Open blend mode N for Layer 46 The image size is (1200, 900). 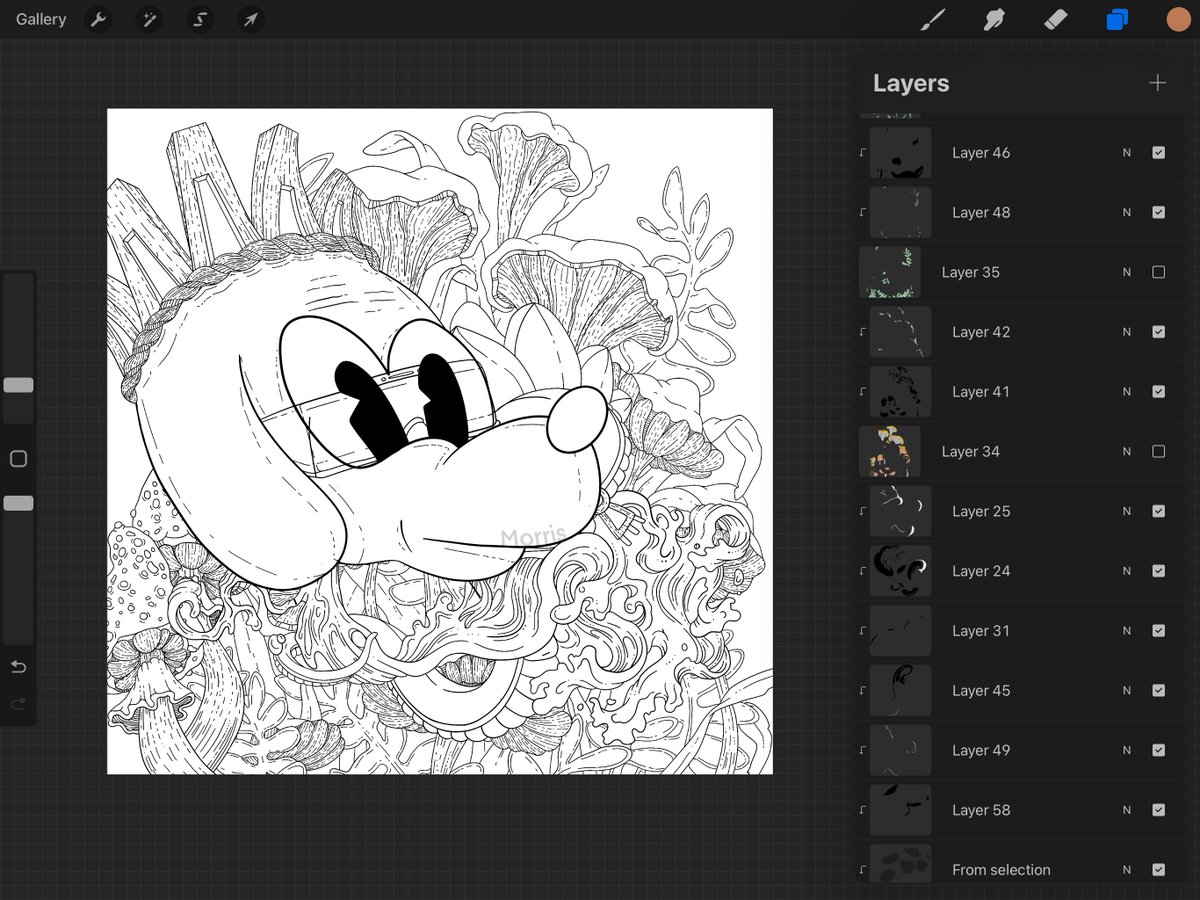tap(1127, 153)
